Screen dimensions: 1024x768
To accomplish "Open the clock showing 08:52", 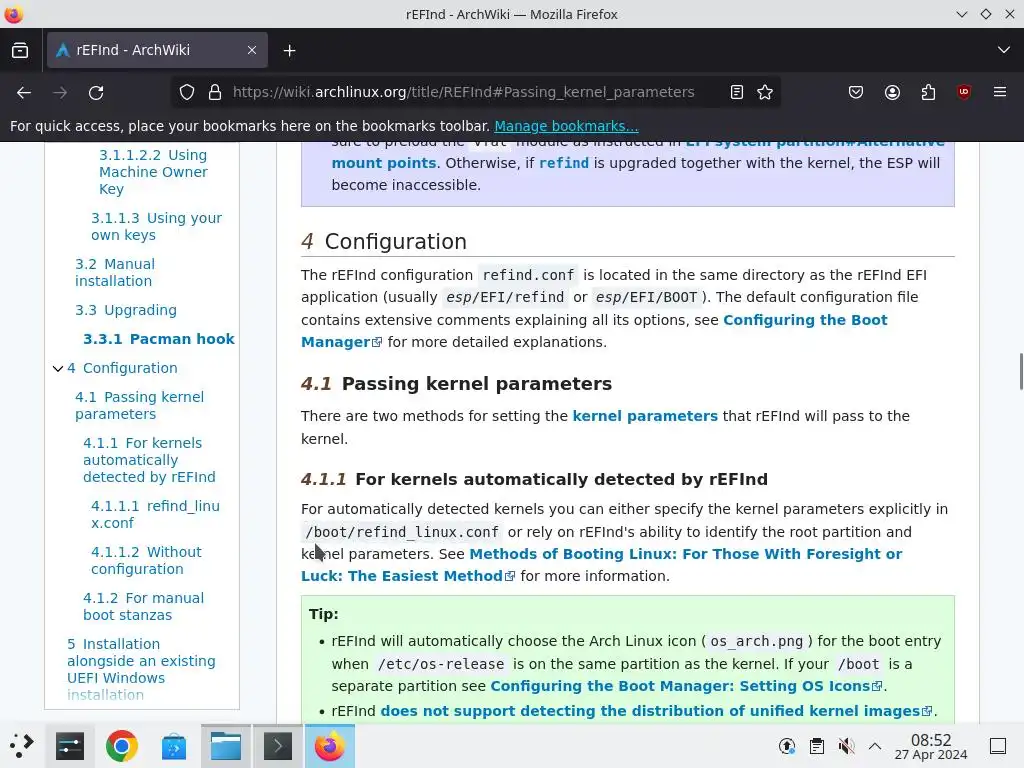I will coord(931,746).
